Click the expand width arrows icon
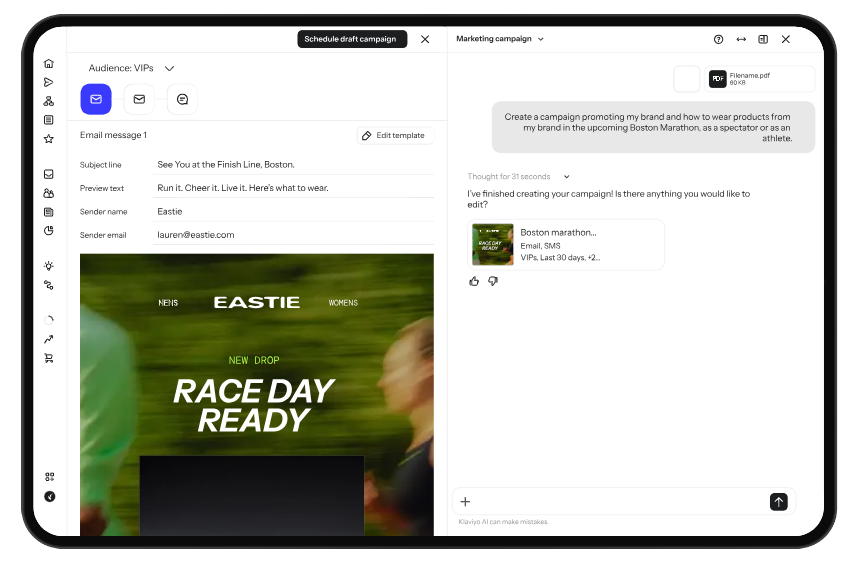 pos(741,39)
